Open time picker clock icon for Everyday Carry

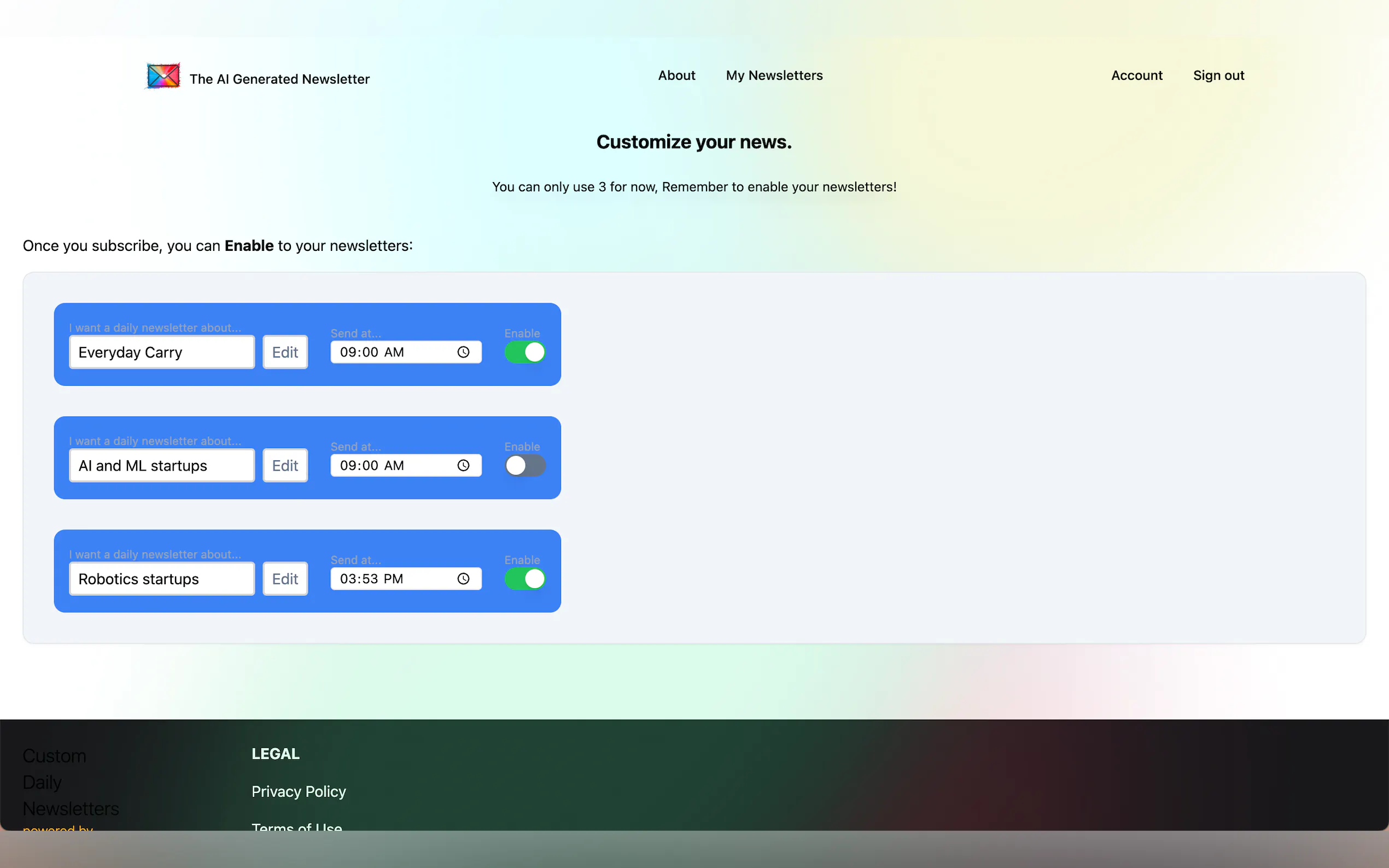click(x=463, y=352)
